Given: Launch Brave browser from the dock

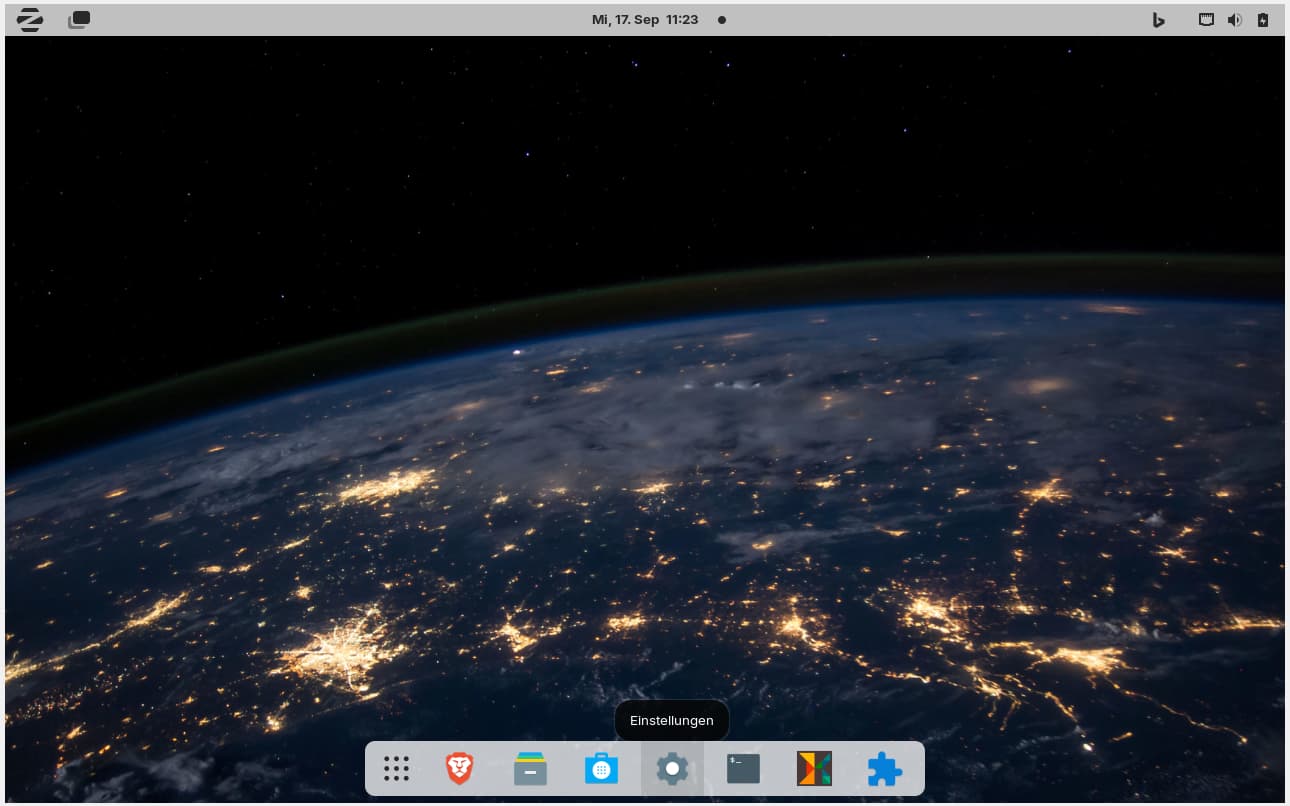Looking at the screenshot, I should tap(459, 769).
